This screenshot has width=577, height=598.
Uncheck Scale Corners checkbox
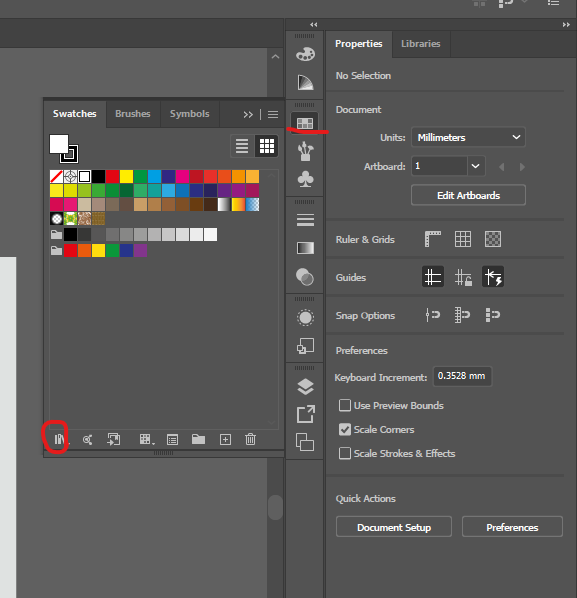345,429
